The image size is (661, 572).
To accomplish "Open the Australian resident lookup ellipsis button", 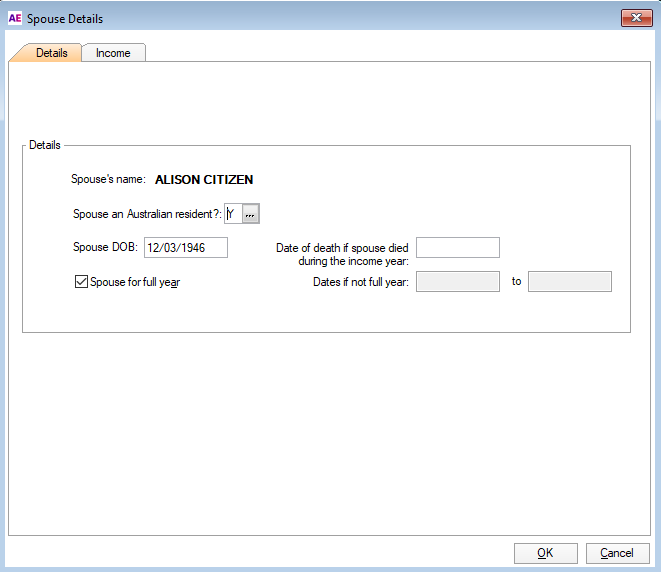I will pos(251,214).
